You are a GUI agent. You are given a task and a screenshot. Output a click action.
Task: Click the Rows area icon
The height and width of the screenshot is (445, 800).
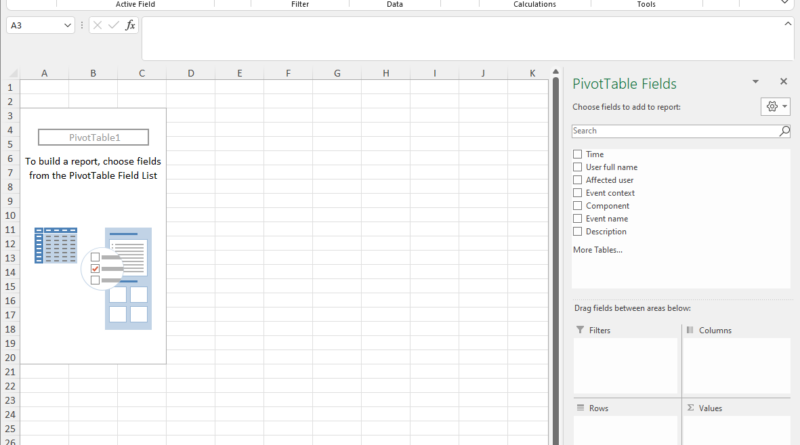[x=580, y=408]
